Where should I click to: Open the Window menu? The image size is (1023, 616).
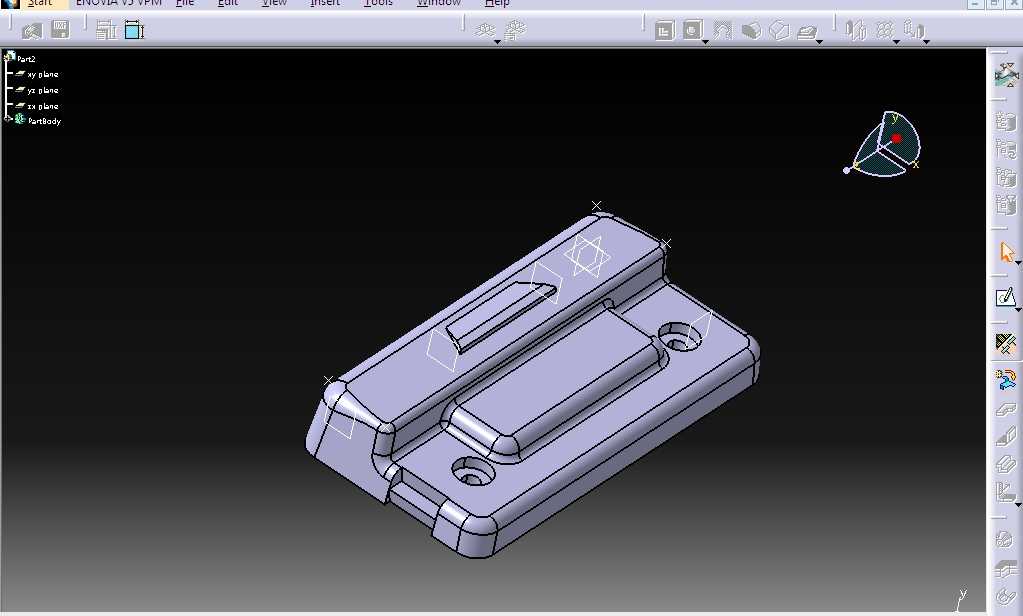click(x=439, y=3)
